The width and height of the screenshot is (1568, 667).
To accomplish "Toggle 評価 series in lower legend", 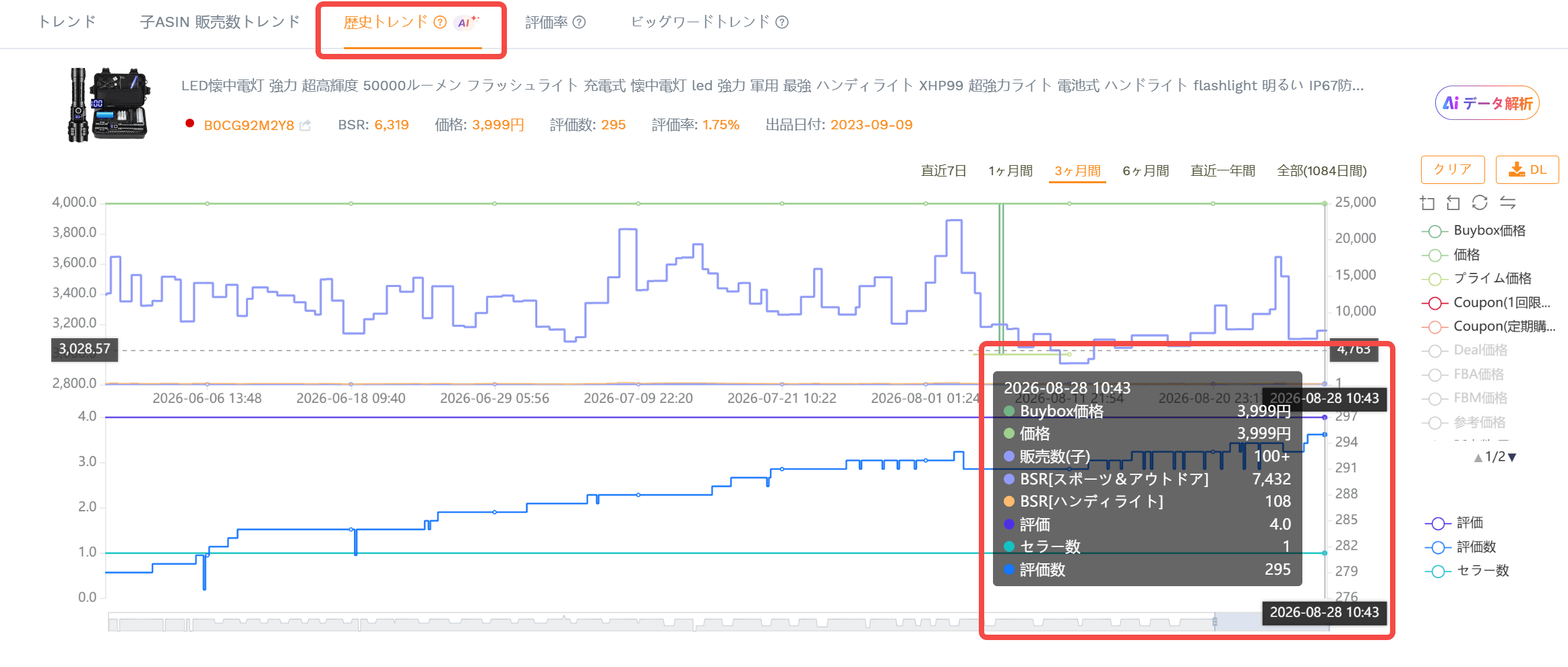I will (1454, 523).
